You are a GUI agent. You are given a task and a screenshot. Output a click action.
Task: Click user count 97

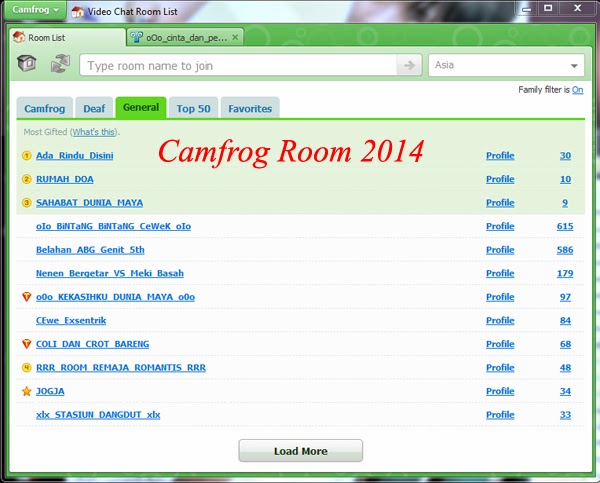pyautogui.click(x=565, y=297)
